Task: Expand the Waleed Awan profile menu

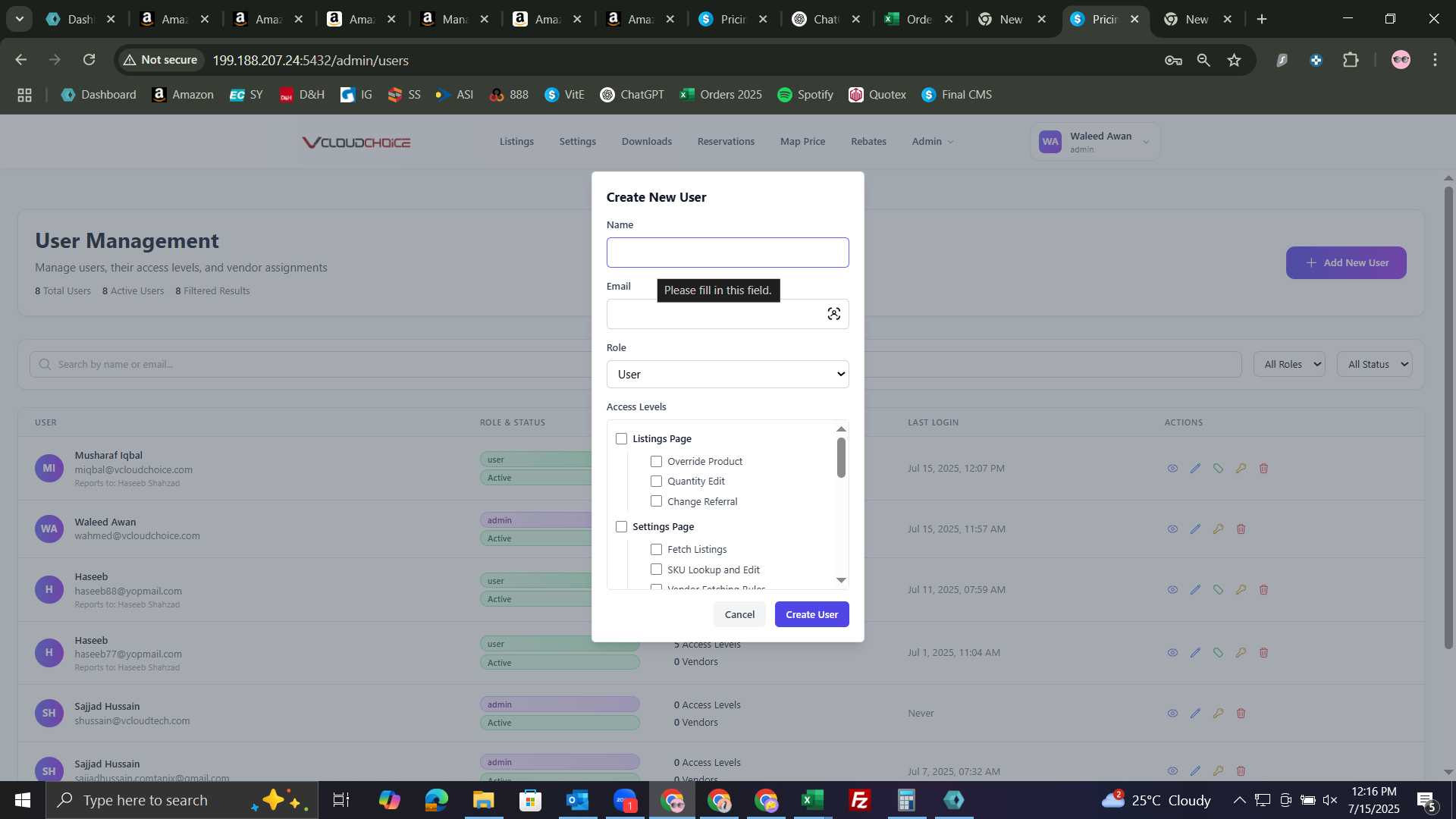Action: click(x=1095, y=142)
